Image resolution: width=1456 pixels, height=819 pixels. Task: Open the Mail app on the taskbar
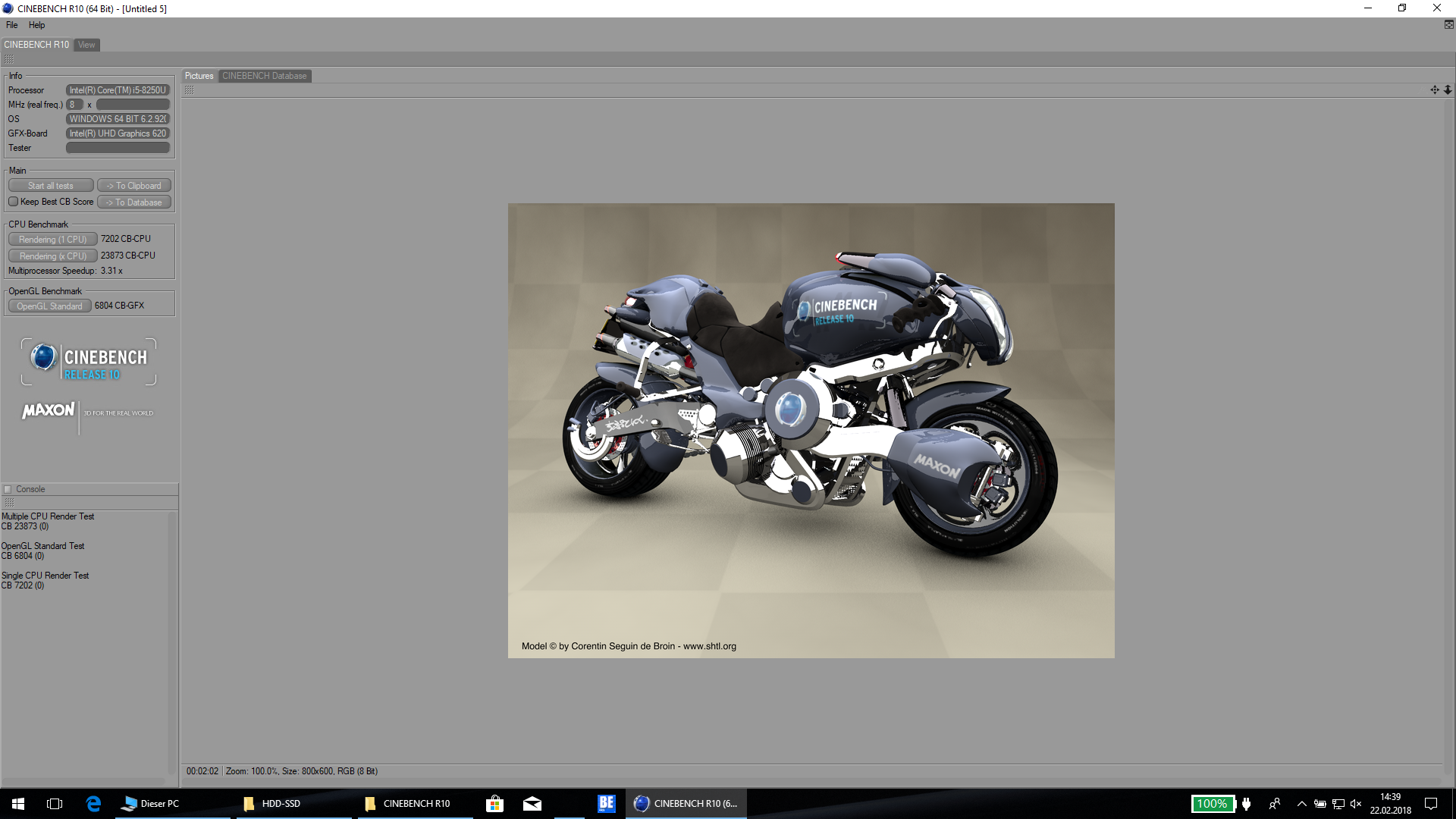pyautogui.click(x=532, y=804)
